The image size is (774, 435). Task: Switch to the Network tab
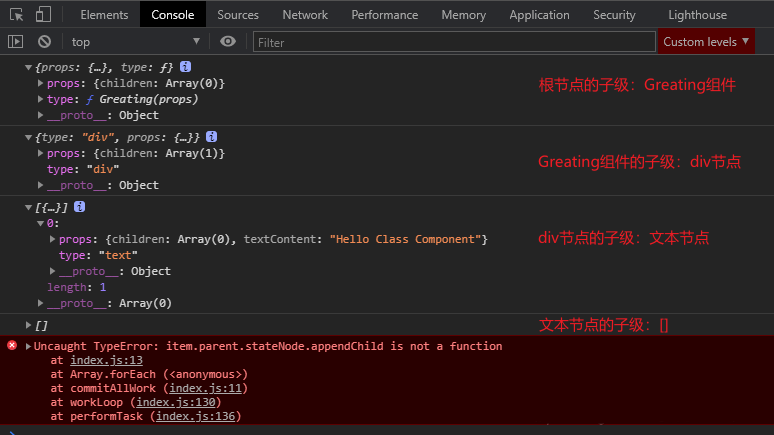pos(305,15)
